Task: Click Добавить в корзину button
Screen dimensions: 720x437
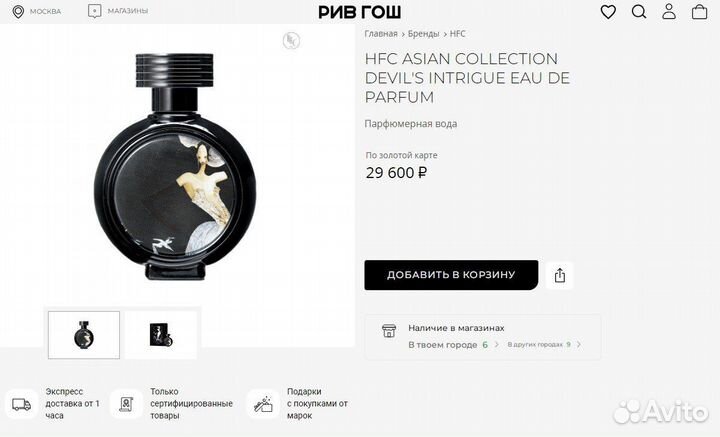Action: tap(451, 275)
